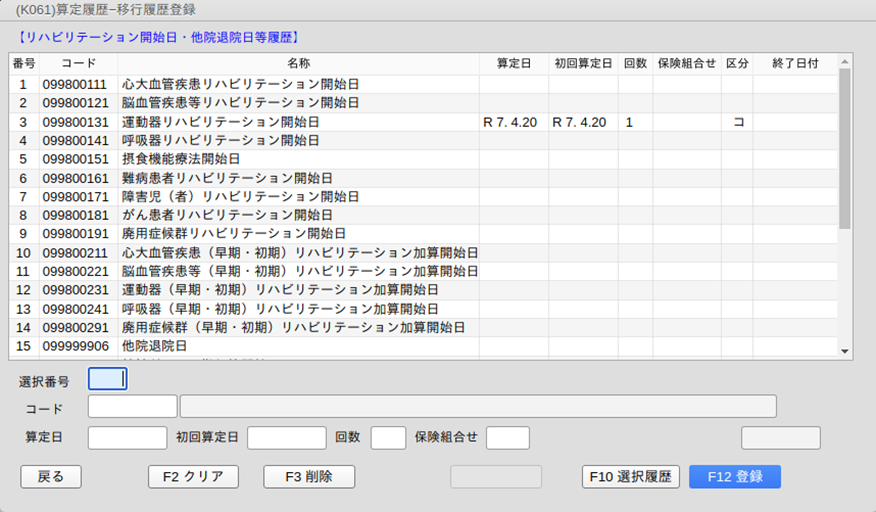876x512 pixels.
Task: Click the 選択番号 input field
Action: [108, 379]
